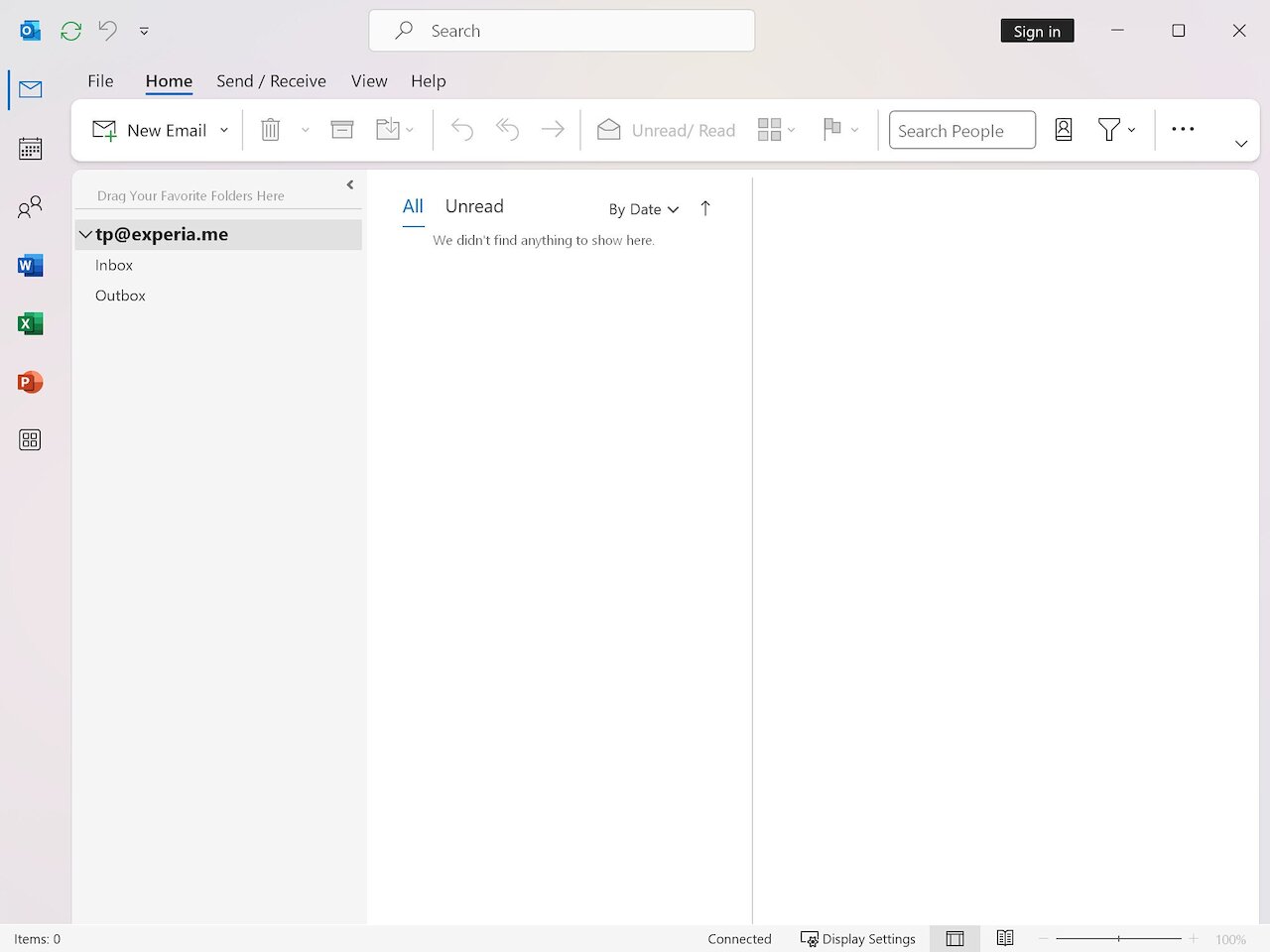Click the Undo arrow in the title bar

(x=107, y=30)
